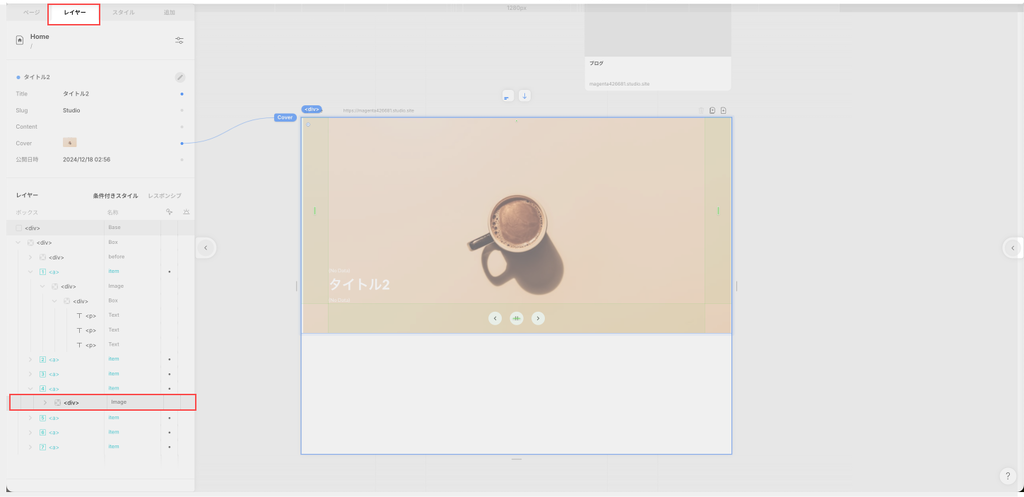
Task: Open page settings sliders icon beside Home
Action: point(179,40)
